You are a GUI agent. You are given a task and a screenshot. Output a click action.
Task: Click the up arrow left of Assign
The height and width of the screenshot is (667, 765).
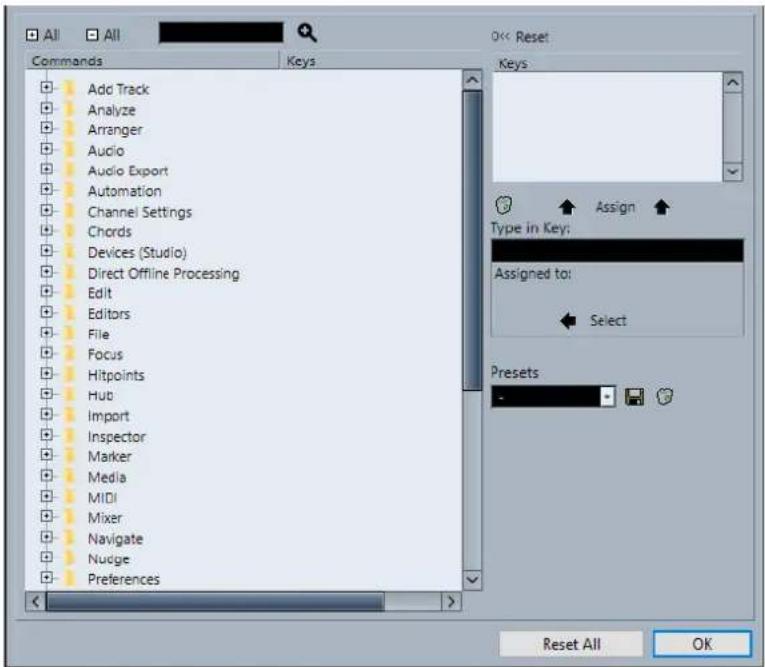pos(567,207)
